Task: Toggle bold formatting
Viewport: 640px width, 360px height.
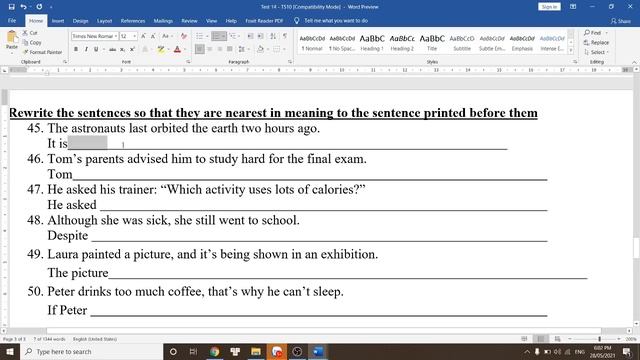Action: pyautogui.click(x=76, y=49)
